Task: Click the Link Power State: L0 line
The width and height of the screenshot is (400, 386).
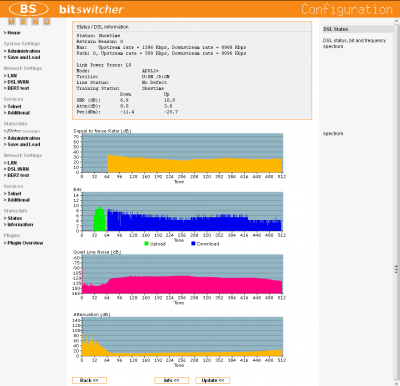Action: 104,65
